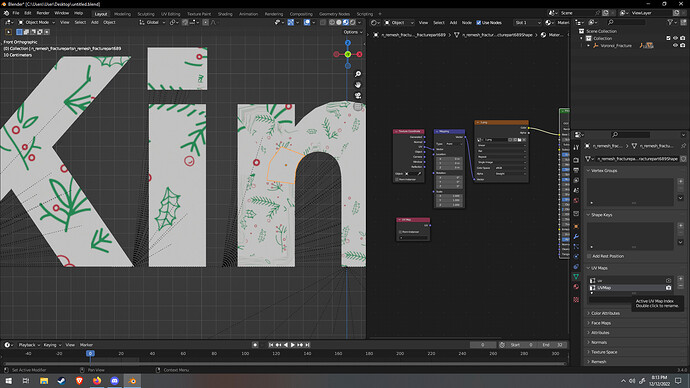Expand the Texture Space panel
The width and height of the screenshot is (690, 388).
click(x=603, y=352)
